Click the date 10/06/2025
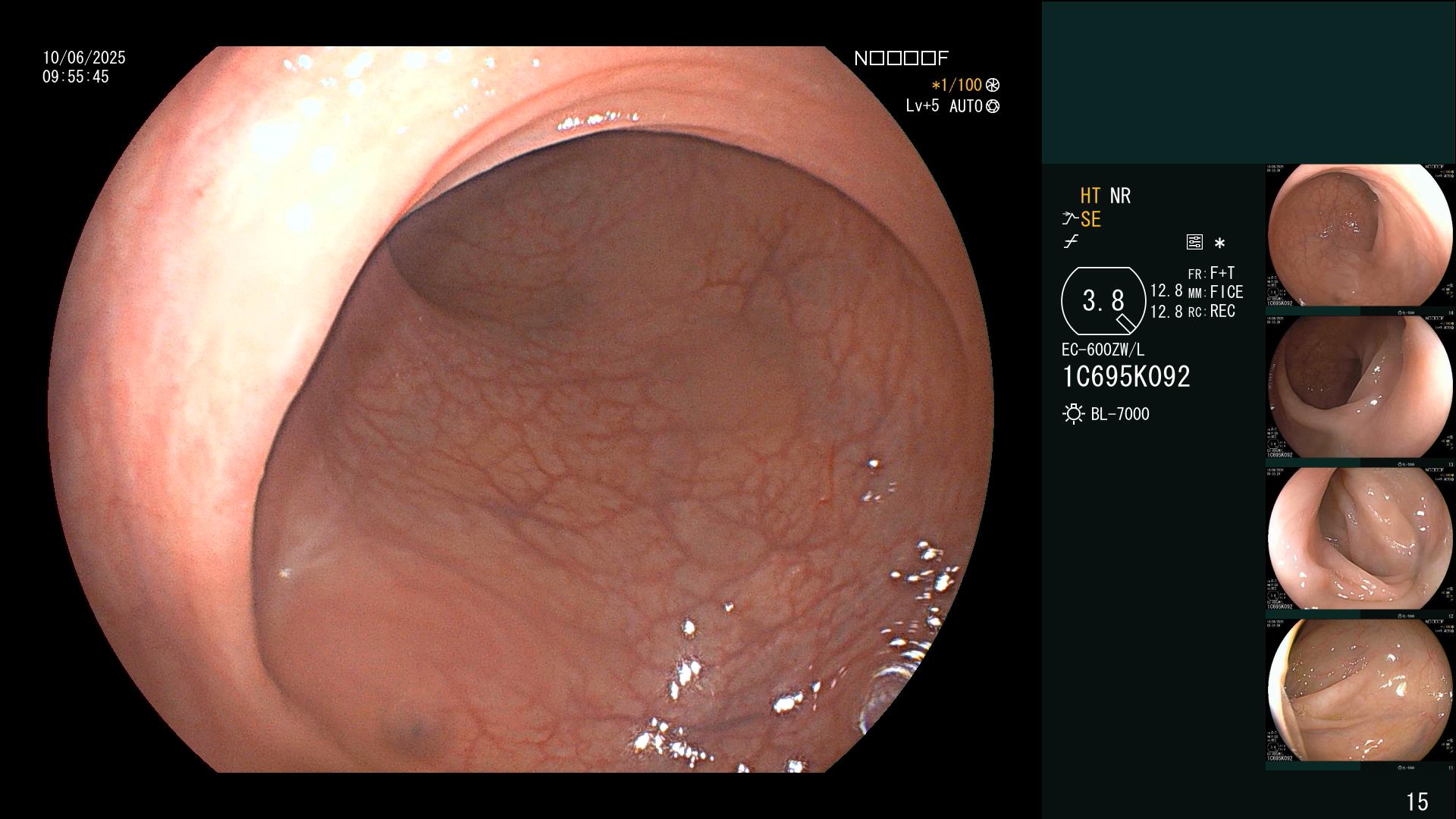The image size is (1456, 819). click(84, 58)
